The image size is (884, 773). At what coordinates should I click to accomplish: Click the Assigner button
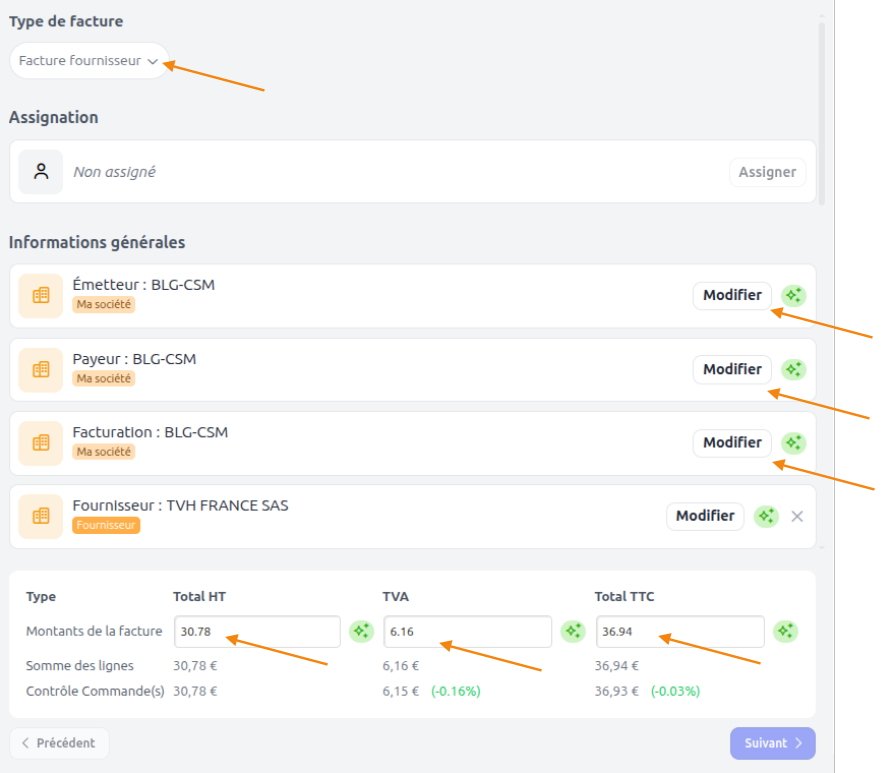[x=767, y=172]
